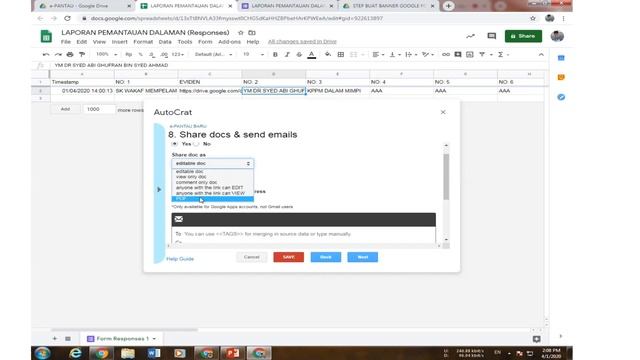Click the red SAVE button
The width and height of the screenshot is (640, 360).
coord(289,257)
